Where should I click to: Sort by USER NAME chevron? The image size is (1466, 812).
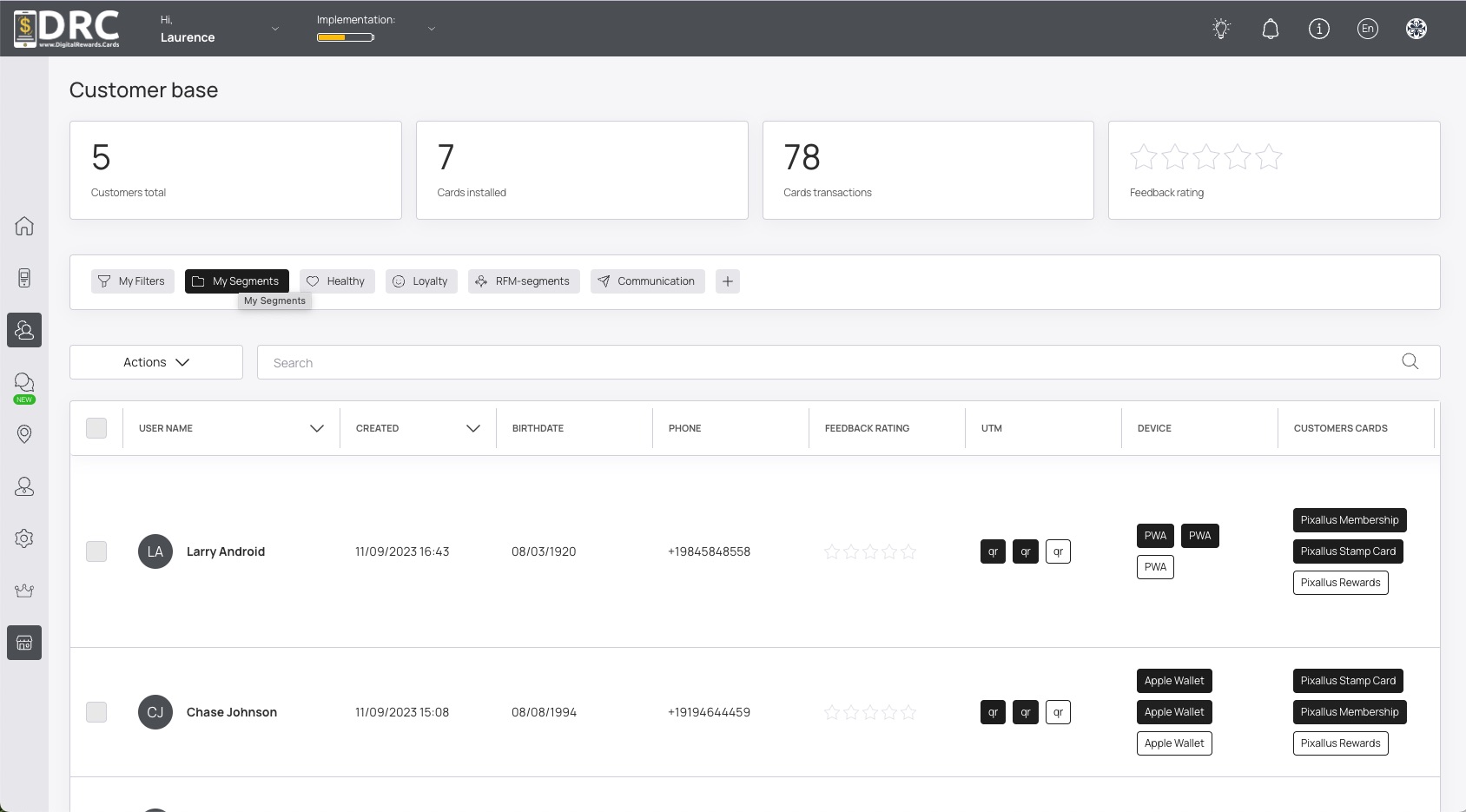tap(317, 428)
